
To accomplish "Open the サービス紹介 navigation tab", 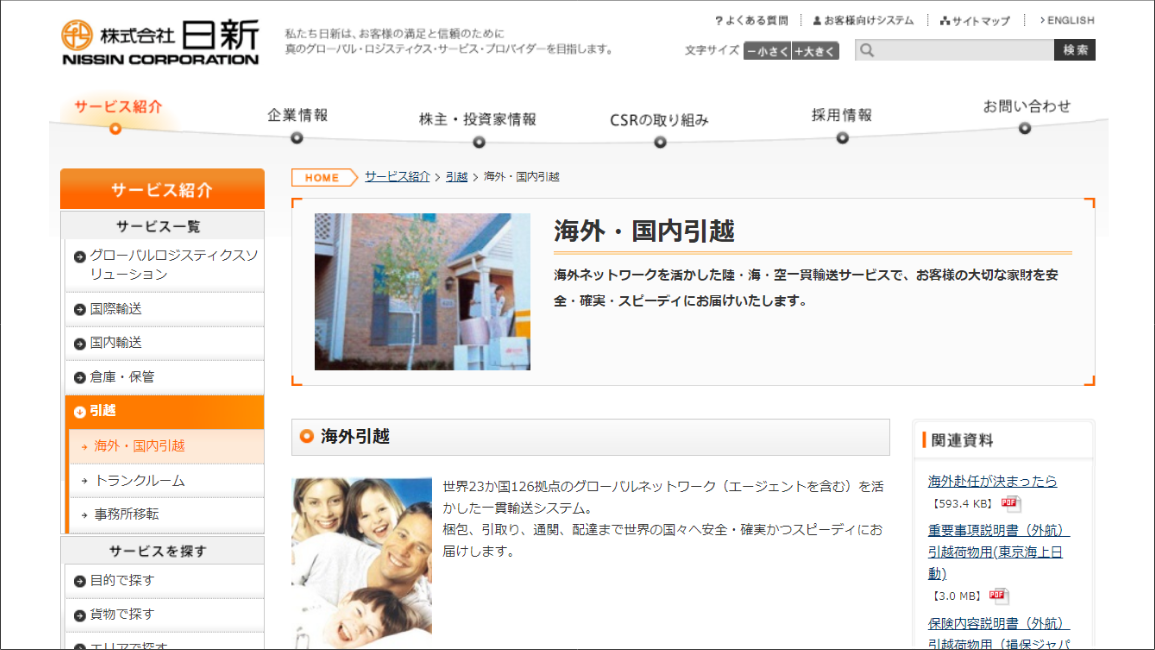I will coord(118,115).
